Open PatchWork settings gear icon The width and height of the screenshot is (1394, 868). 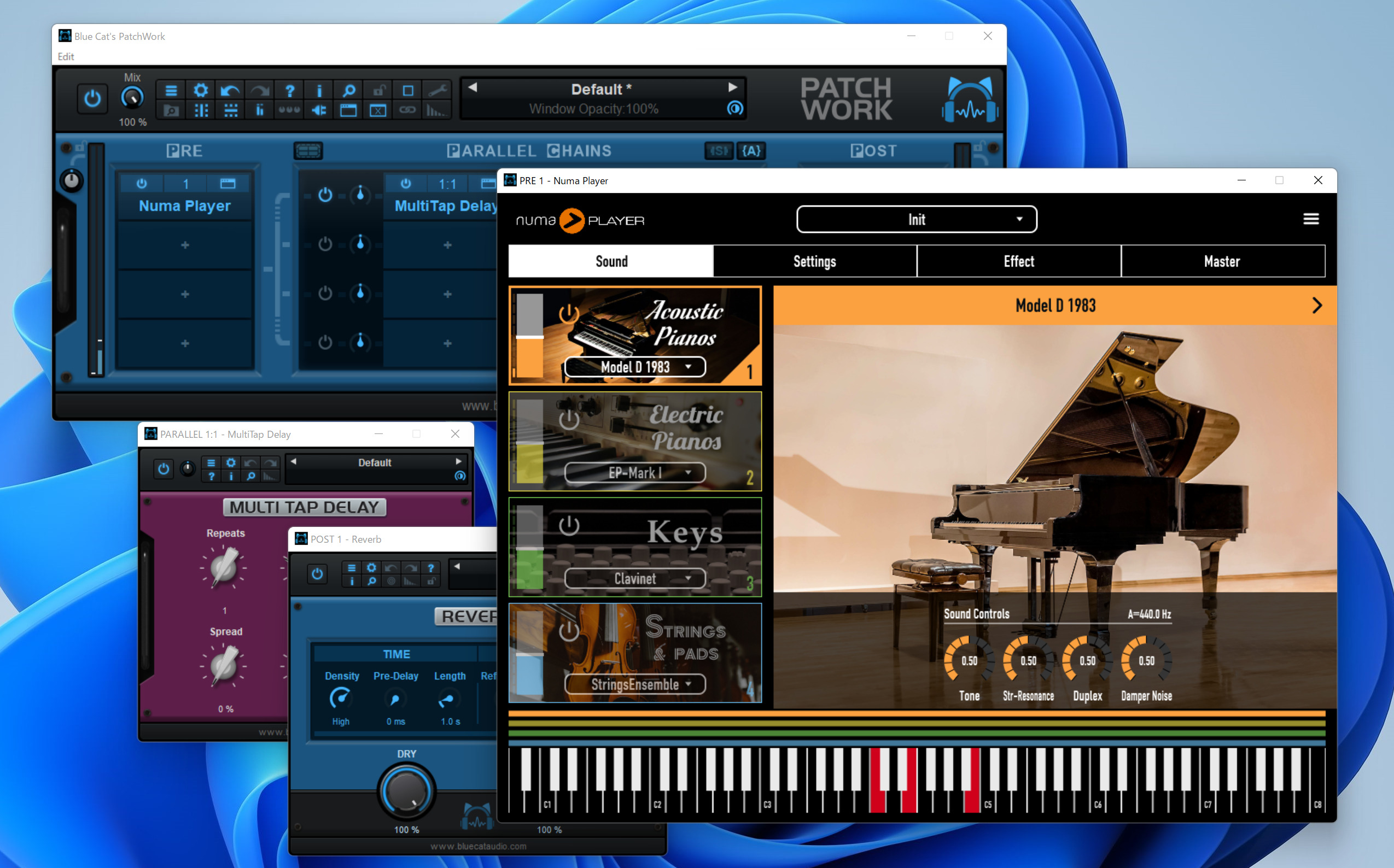[x=201, y=90]
